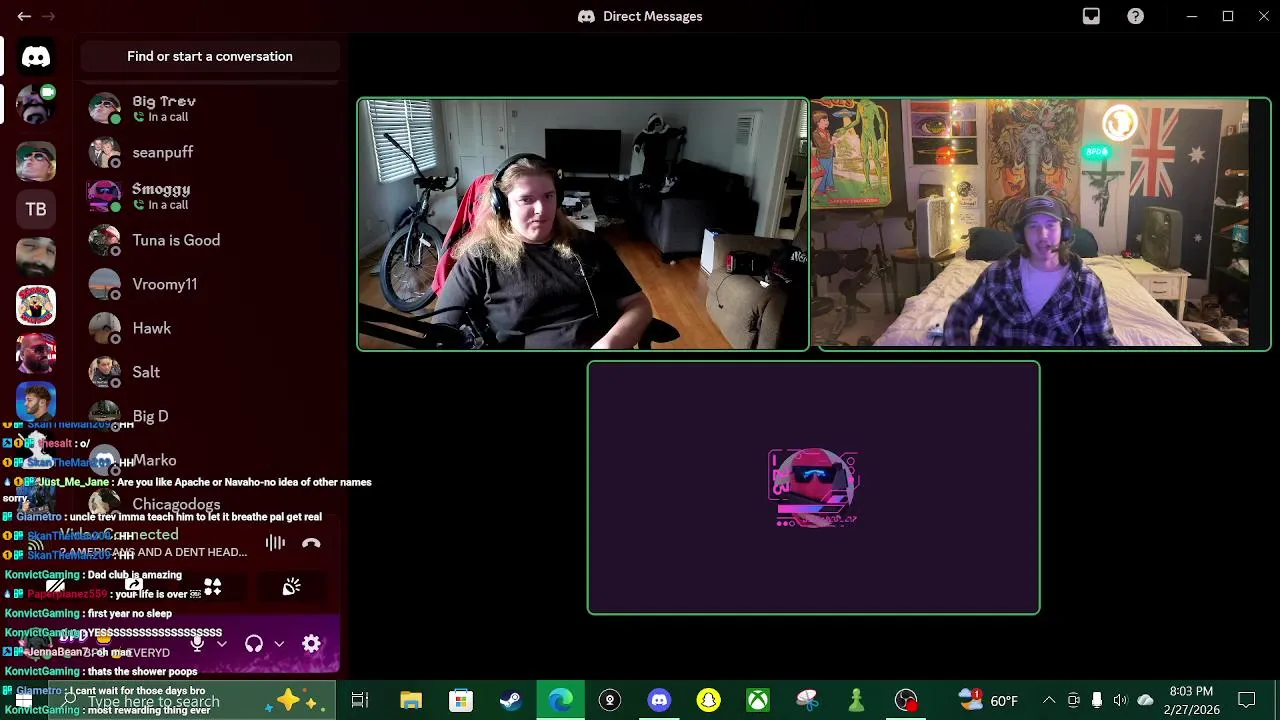Open Vroomy11 direct message
Viewport: 1280px width, 720px height.
coord(210,284)
